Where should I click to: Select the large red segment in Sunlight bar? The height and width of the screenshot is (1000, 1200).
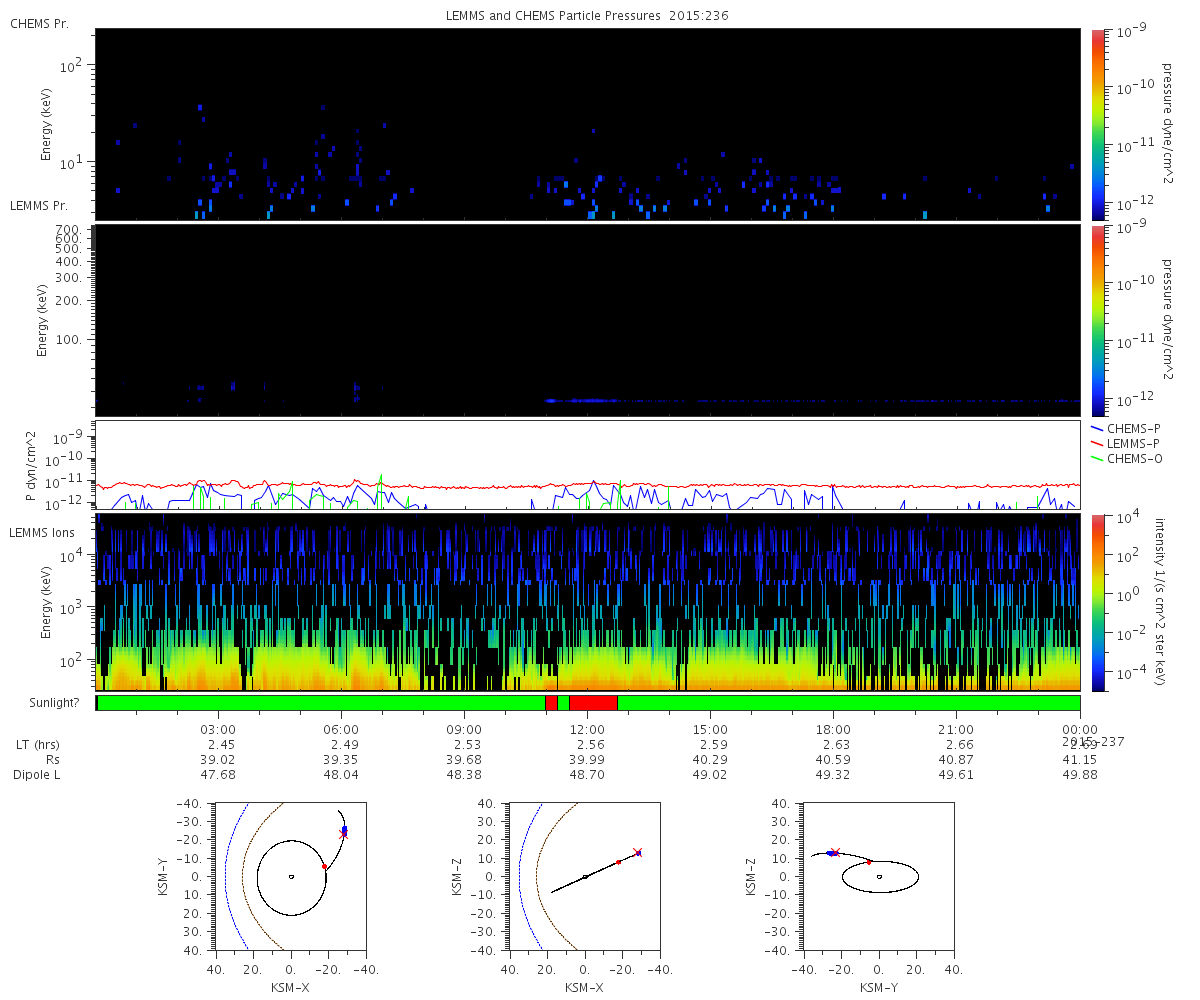pyautogui.click(x=593, y=703)
